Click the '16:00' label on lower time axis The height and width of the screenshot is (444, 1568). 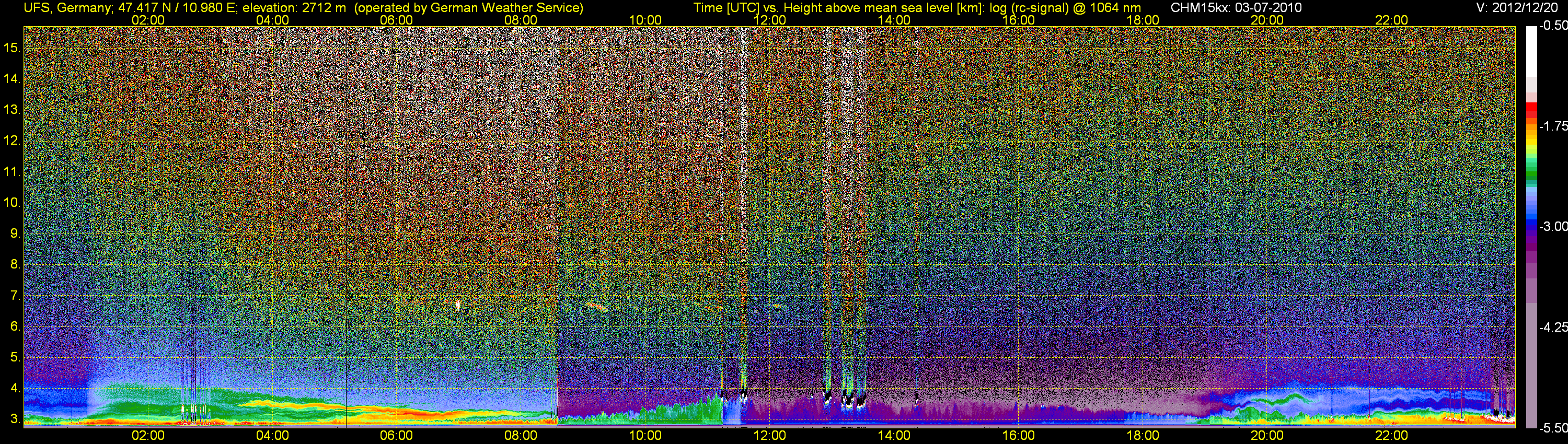click(1018, 436)
